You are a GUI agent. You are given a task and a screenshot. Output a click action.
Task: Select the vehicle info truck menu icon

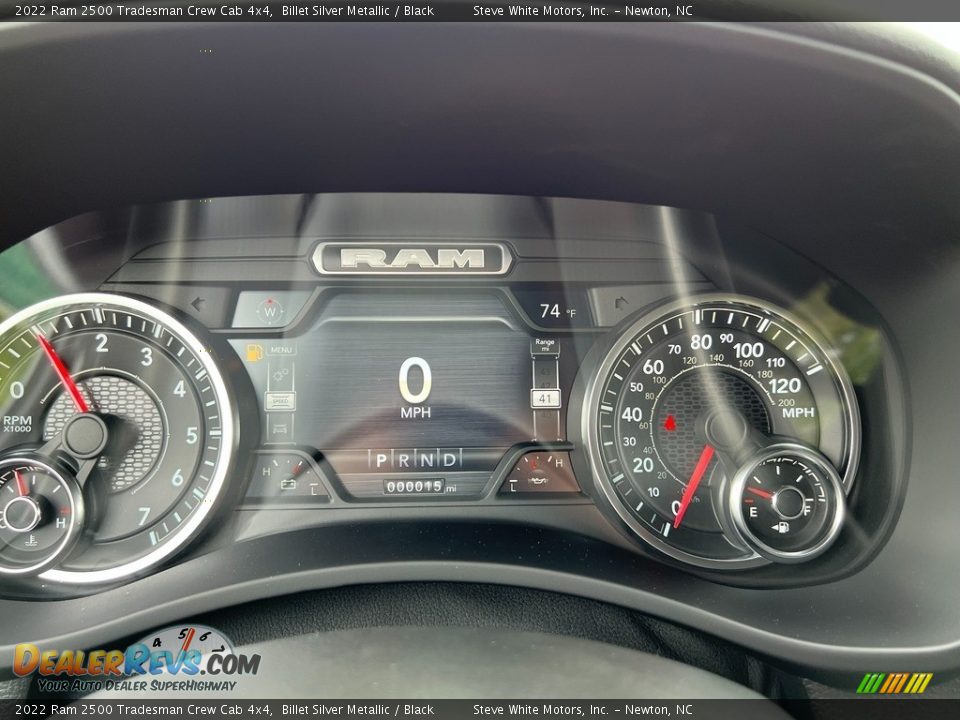click(x=280, y=428)
